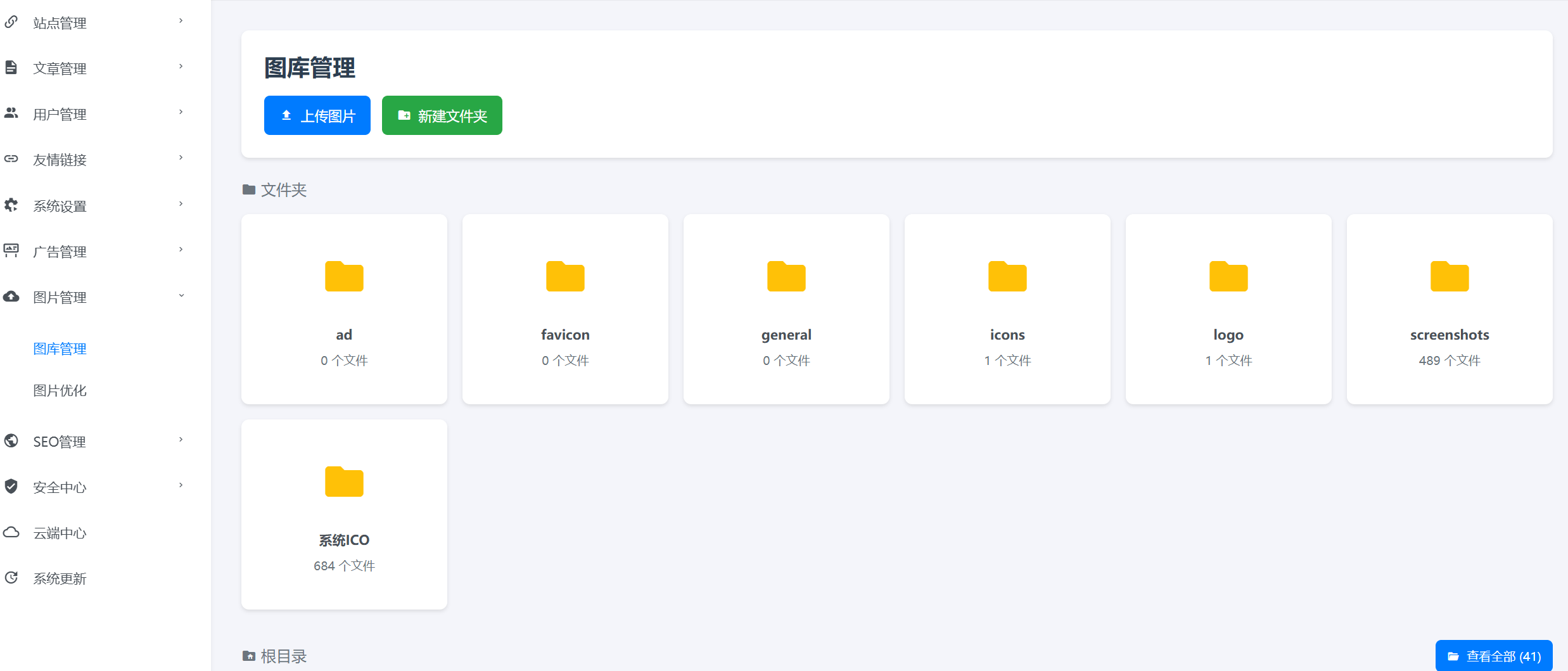Click the '489 个文件' count text

click(1450, 361)
